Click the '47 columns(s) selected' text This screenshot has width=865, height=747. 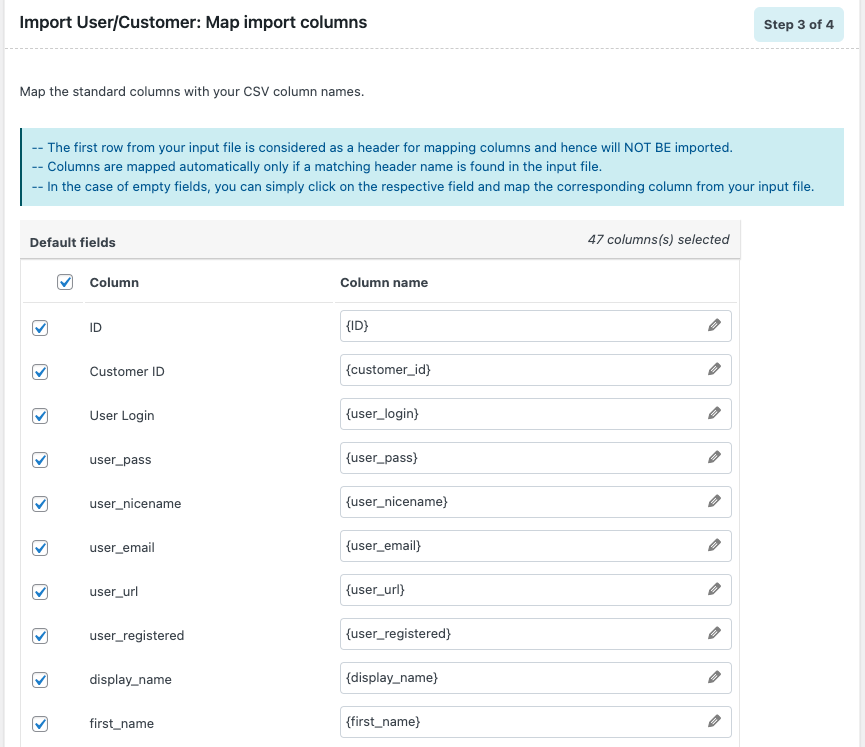658,239
